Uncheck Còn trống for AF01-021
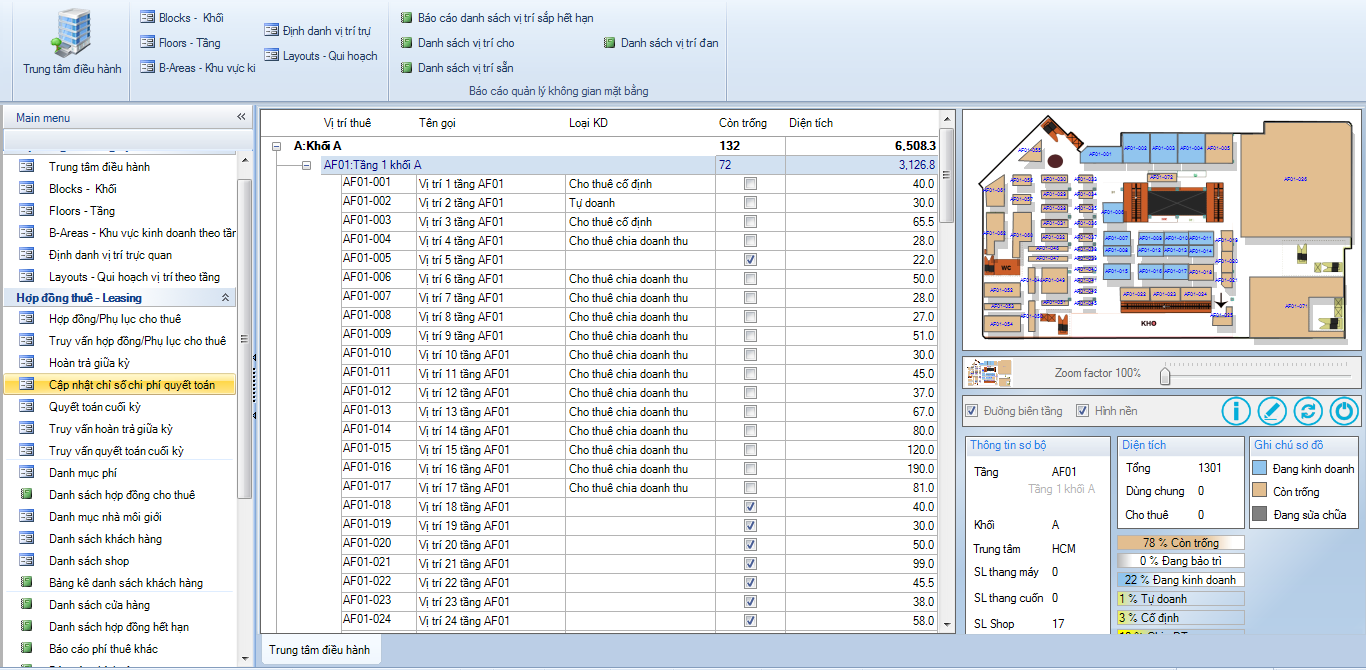The width and height of the screenshot is (1366, 670). click(x=750, y=564)
